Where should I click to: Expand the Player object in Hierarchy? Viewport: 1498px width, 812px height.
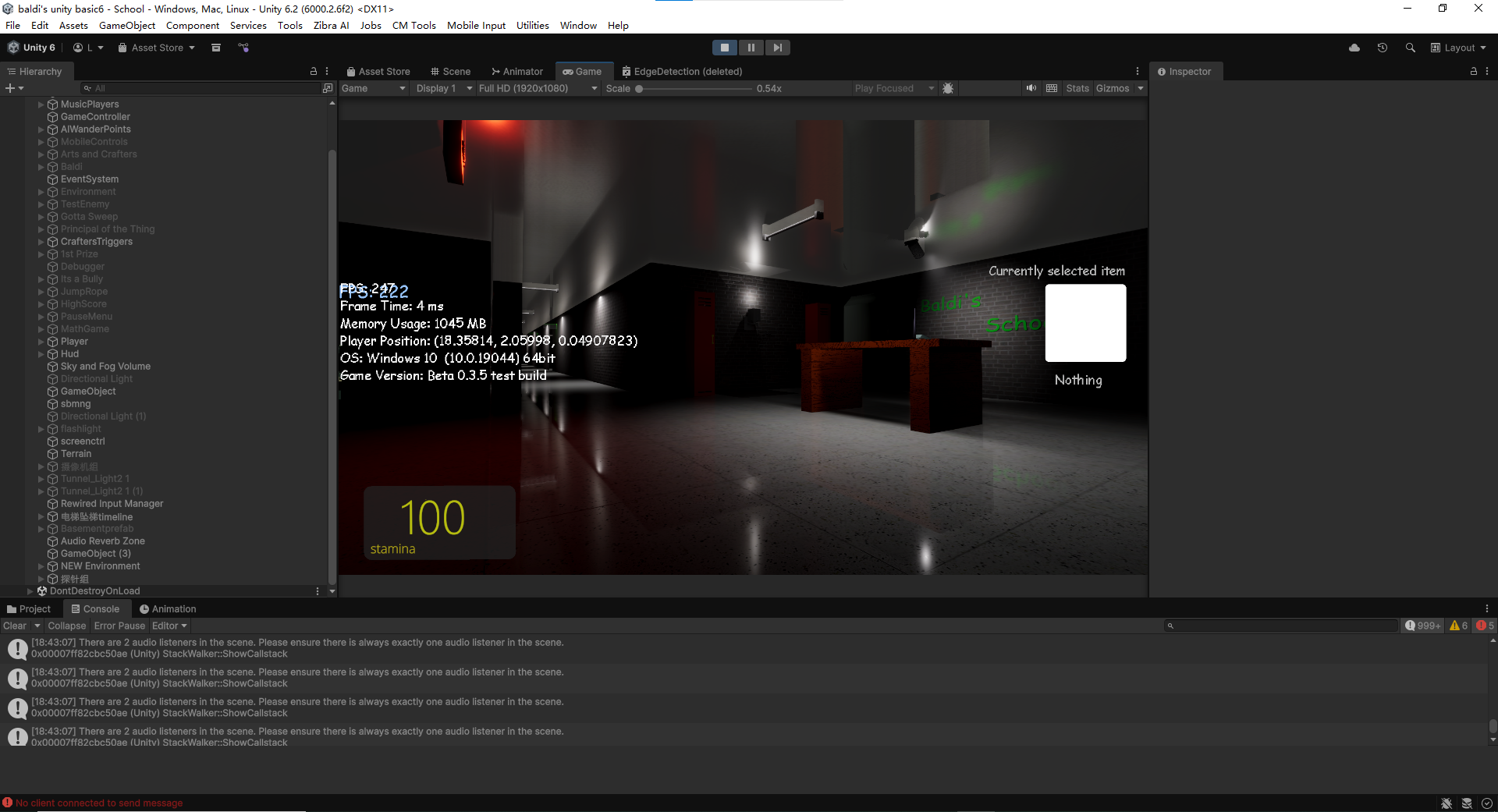[x=41, y=342]
